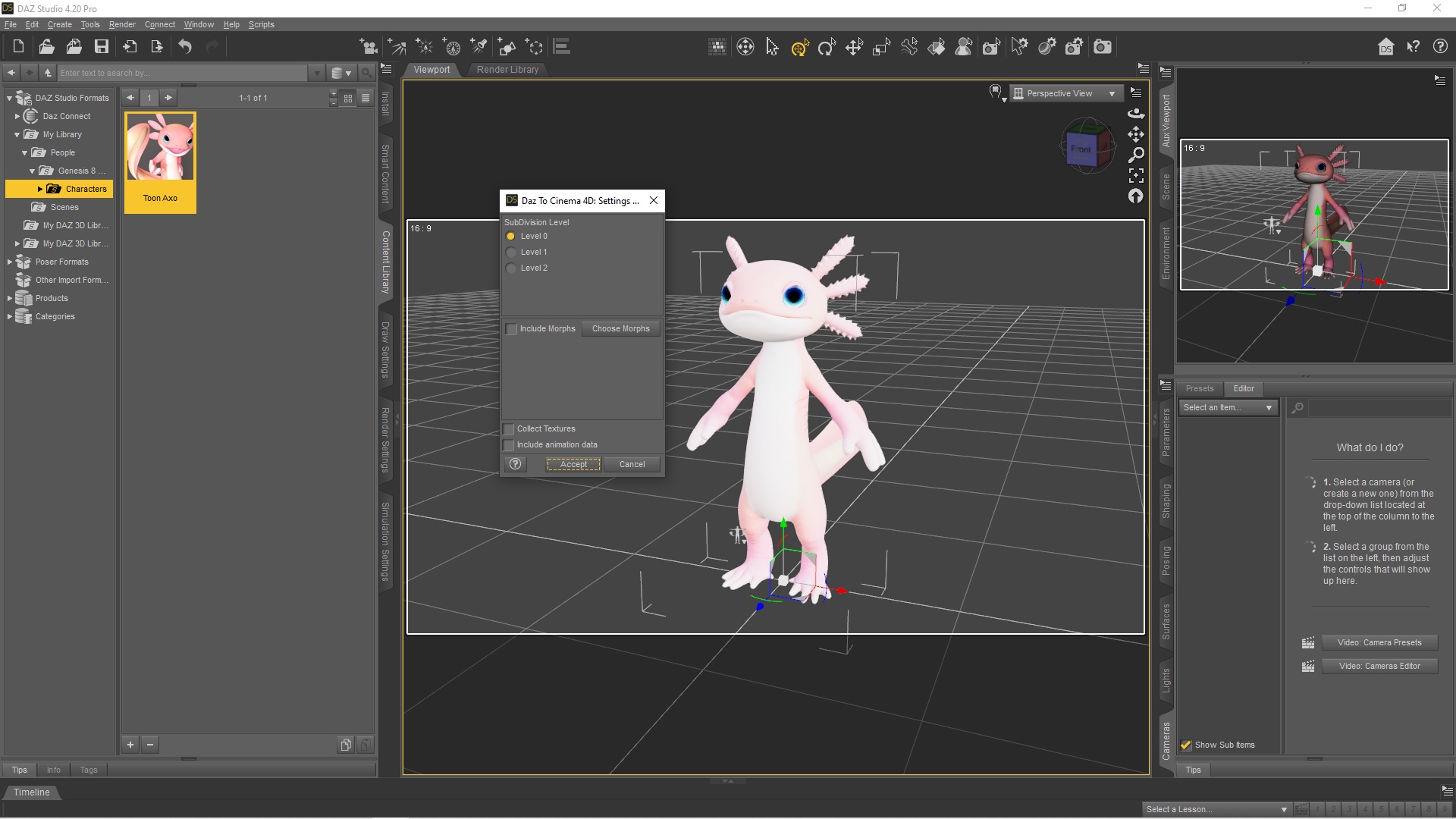The image size is (1456, 819).
Task: Create a new null object
Action: [534, 47]
